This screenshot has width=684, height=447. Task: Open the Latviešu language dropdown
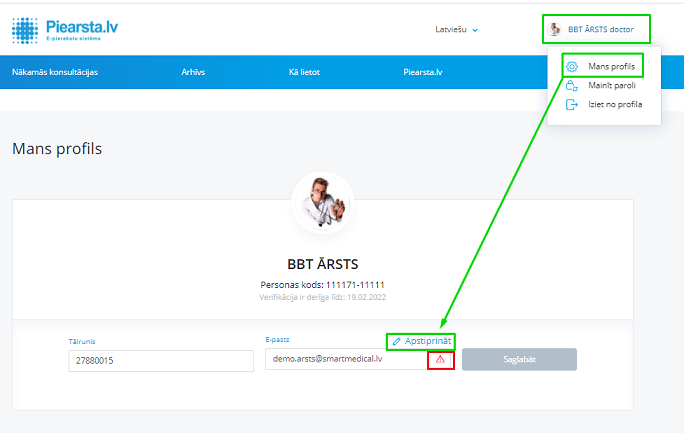click(457, 30)
